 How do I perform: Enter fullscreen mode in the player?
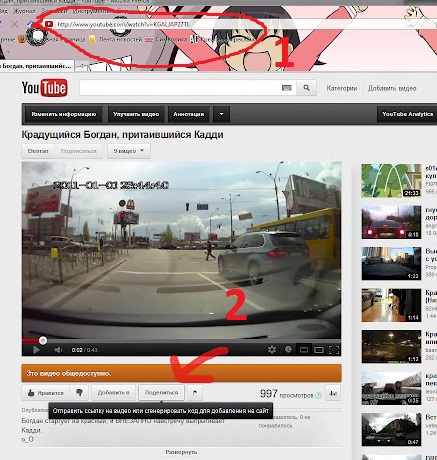click(334, 350)
